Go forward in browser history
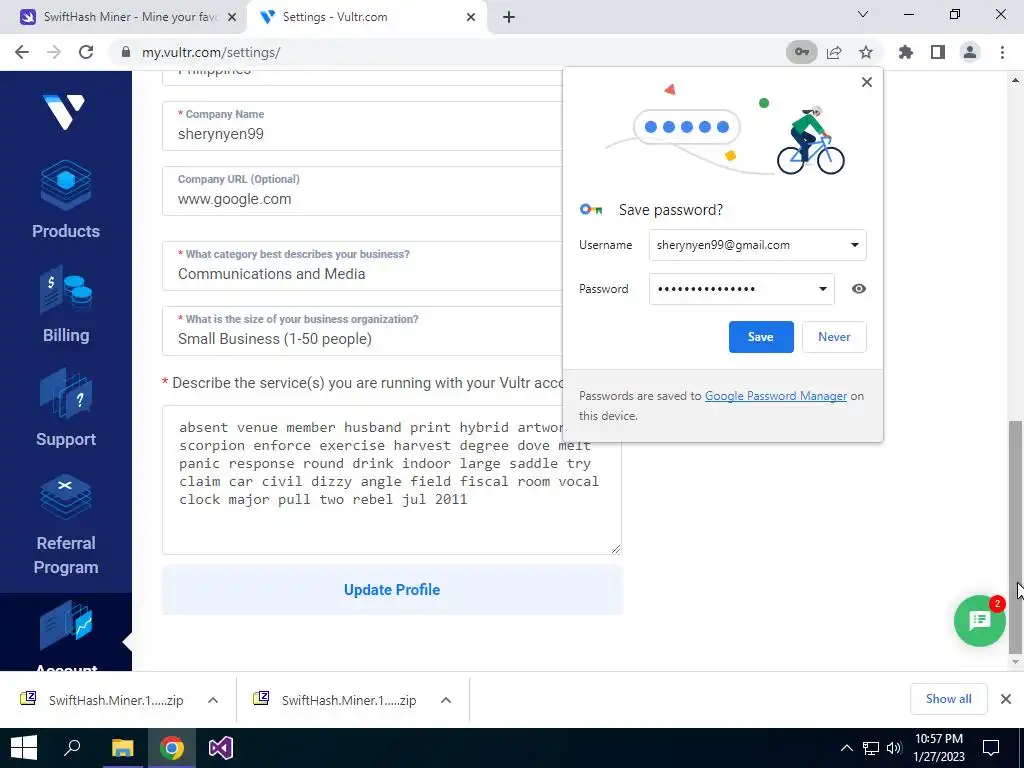This screenshot has height=768, width=1024. [x=54, y=52]
